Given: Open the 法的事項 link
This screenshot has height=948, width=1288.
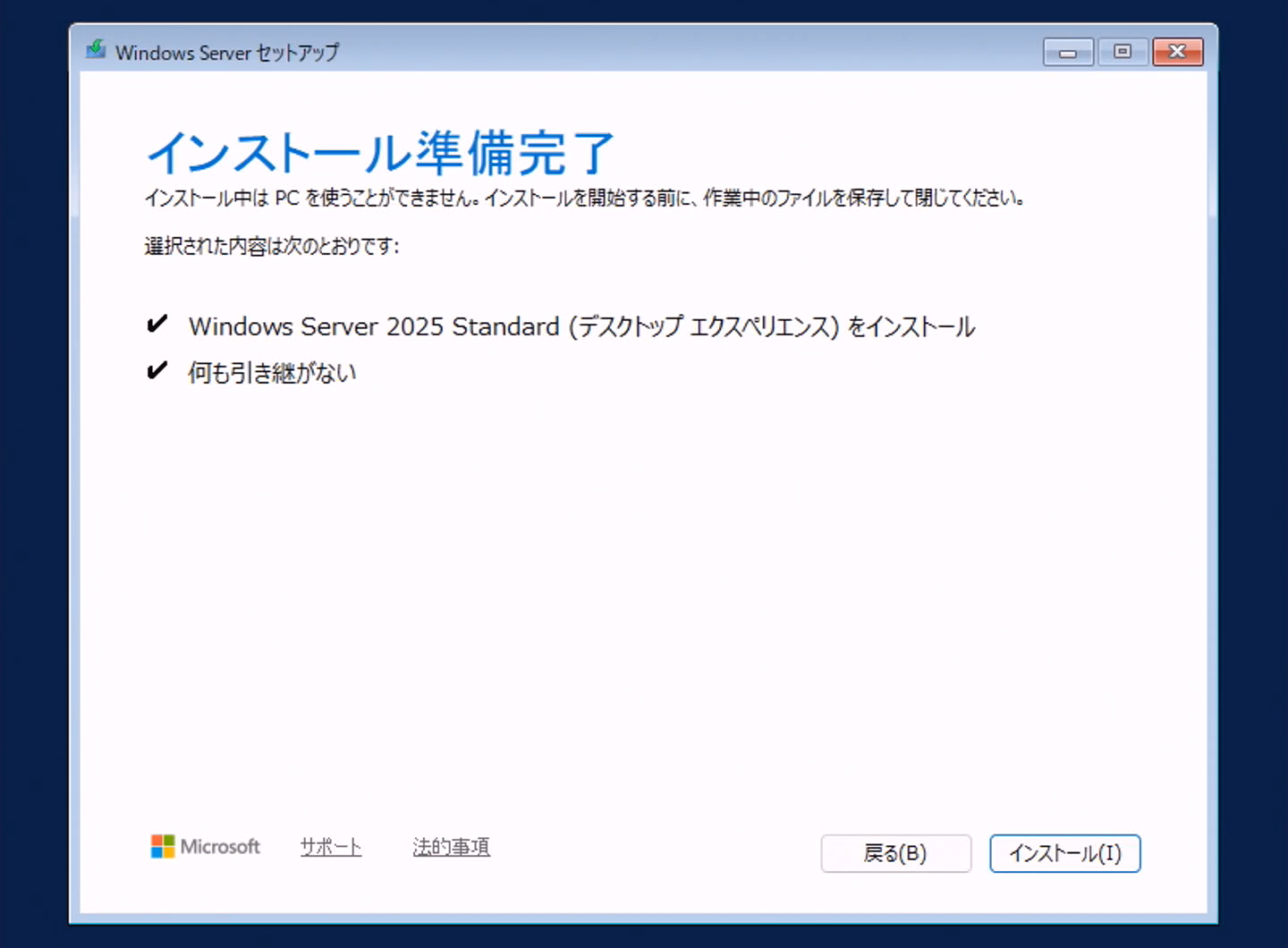Looking at the screenshot, I should coord(451,847).
